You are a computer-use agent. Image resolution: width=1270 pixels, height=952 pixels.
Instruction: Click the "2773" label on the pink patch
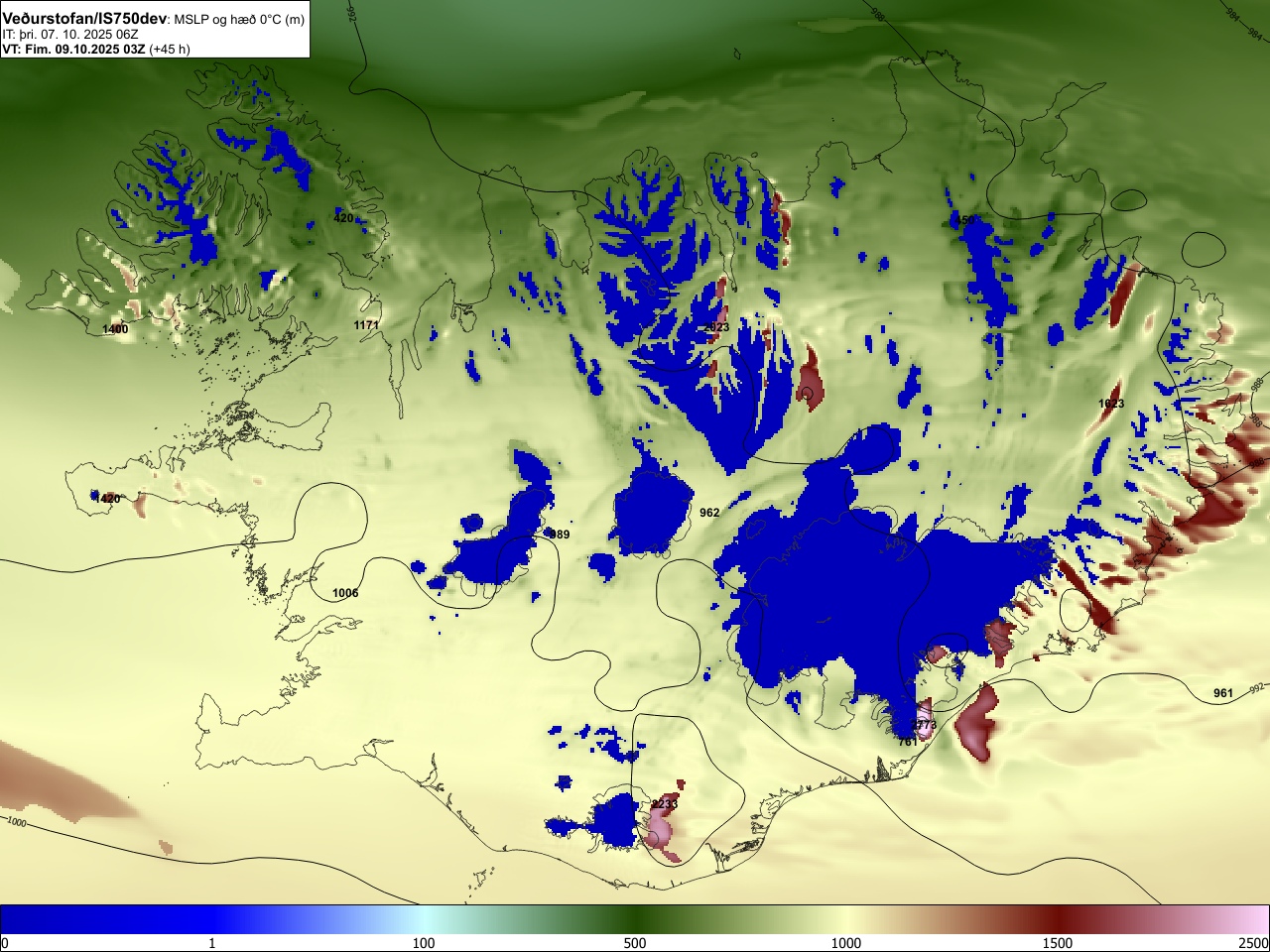[x=924, y=725]
